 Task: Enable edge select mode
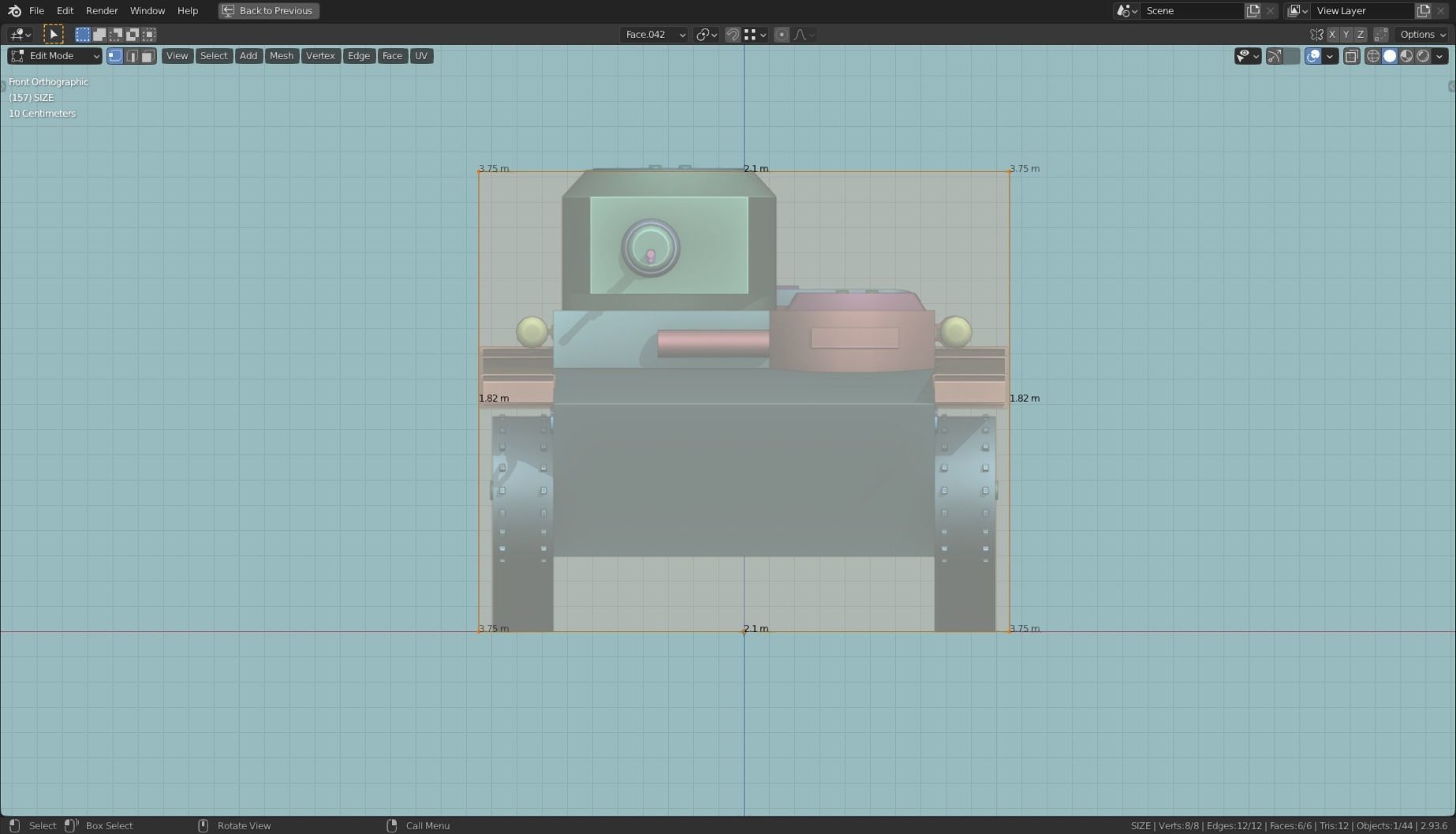click(132, 55)
